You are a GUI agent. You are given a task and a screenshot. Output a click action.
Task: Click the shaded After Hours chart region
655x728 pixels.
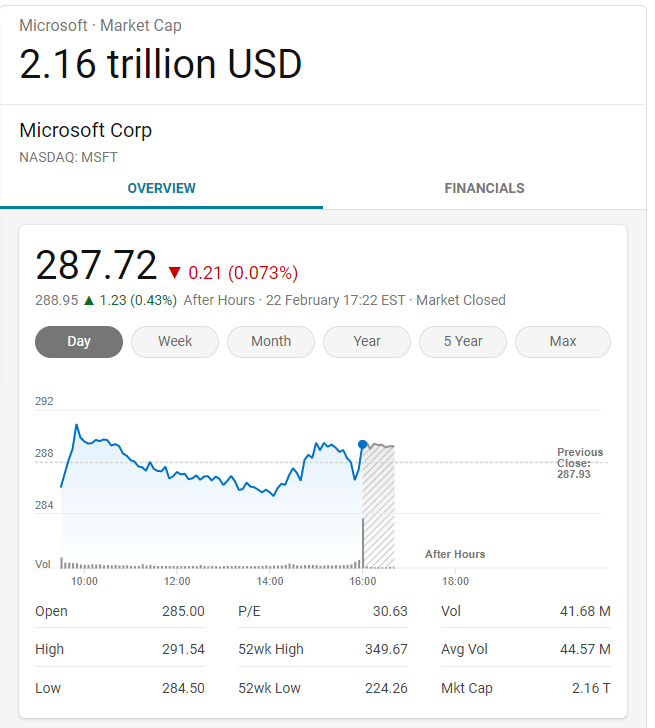379,505
